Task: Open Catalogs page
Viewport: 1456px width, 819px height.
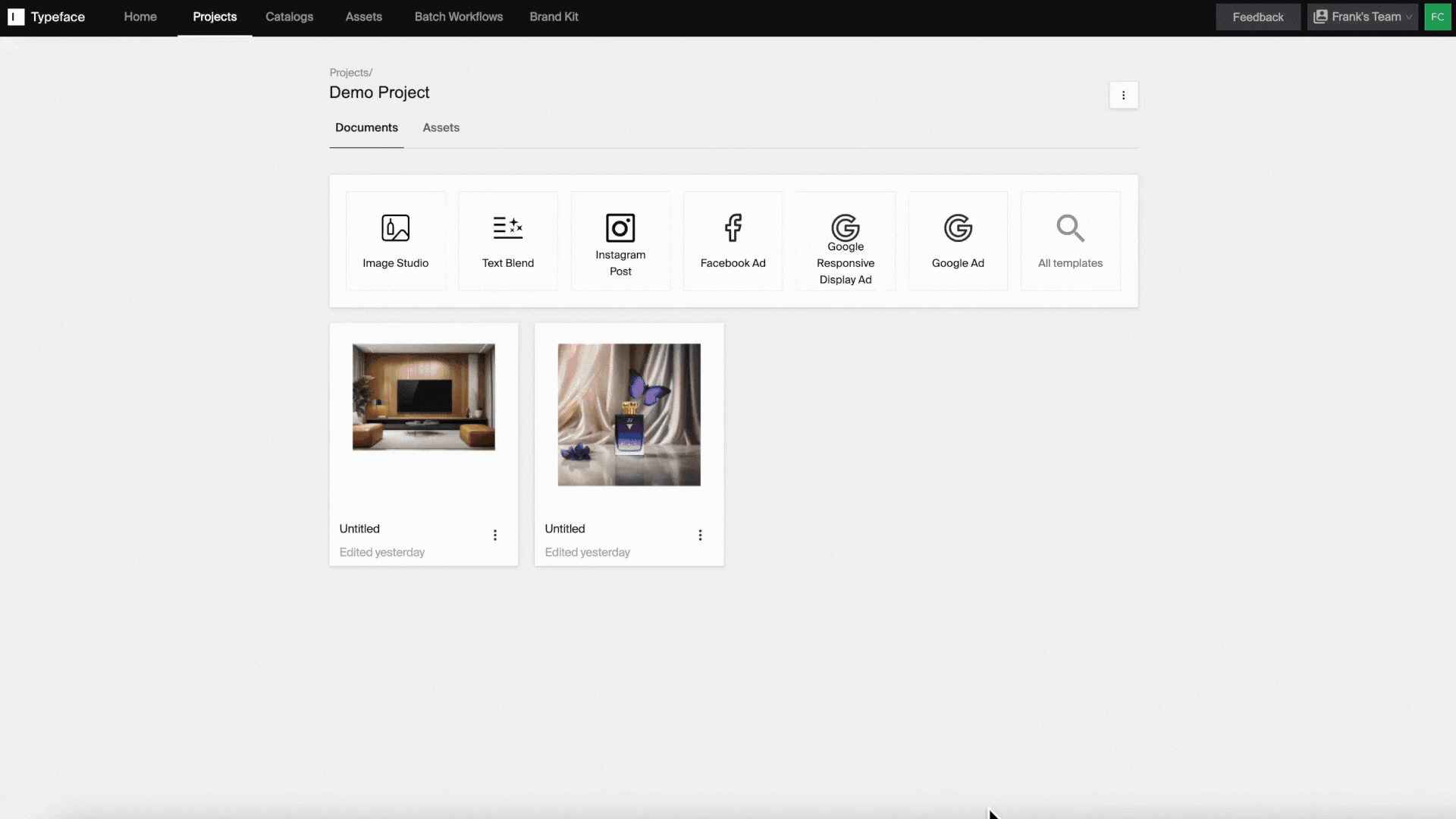Action: click(289, 17)
